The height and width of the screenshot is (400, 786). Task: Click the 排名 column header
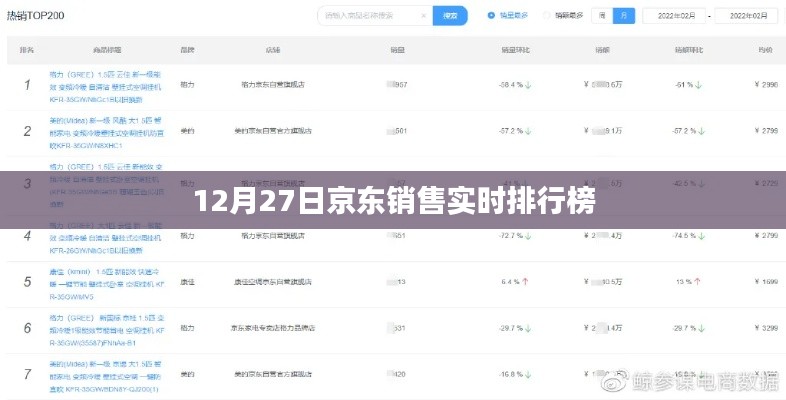coord(27,50)
